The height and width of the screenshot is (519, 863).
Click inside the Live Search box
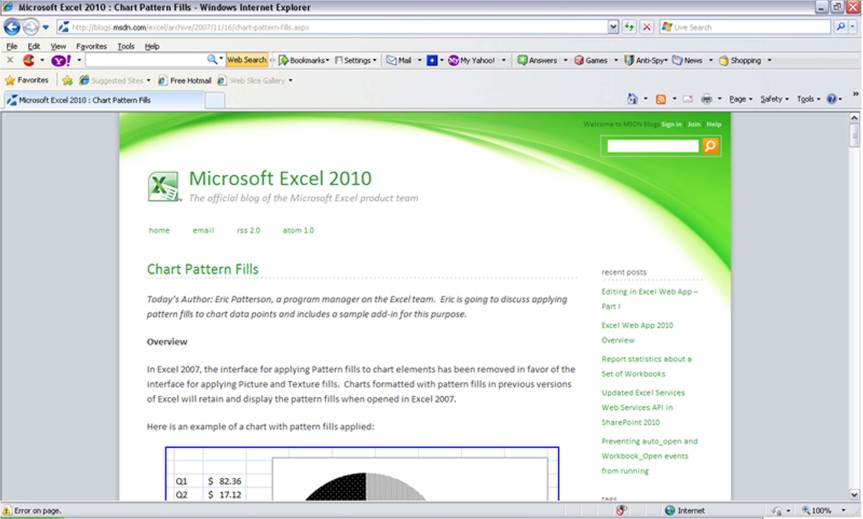click(745, 27)
